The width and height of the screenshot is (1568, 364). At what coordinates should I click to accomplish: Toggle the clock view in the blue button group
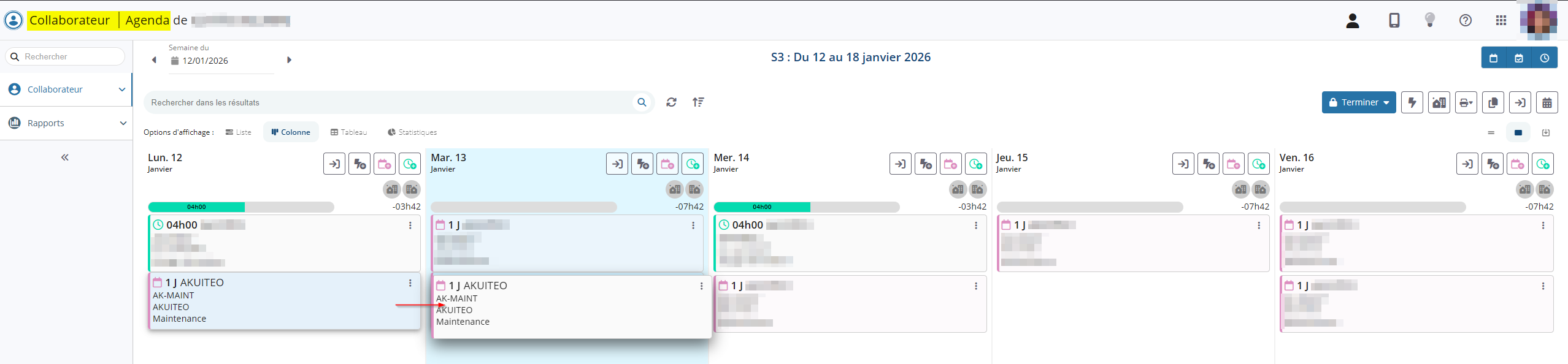pyautogui.click(x=1544, y=58)
